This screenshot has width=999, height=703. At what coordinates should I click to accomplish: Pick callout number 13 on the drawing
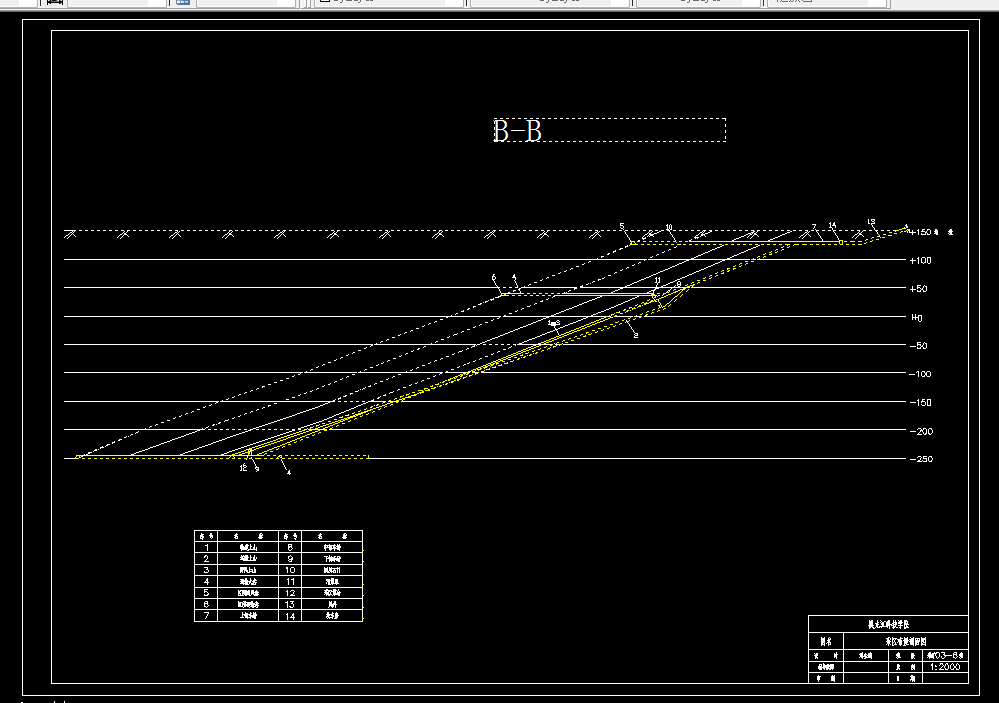pos(871,222)
